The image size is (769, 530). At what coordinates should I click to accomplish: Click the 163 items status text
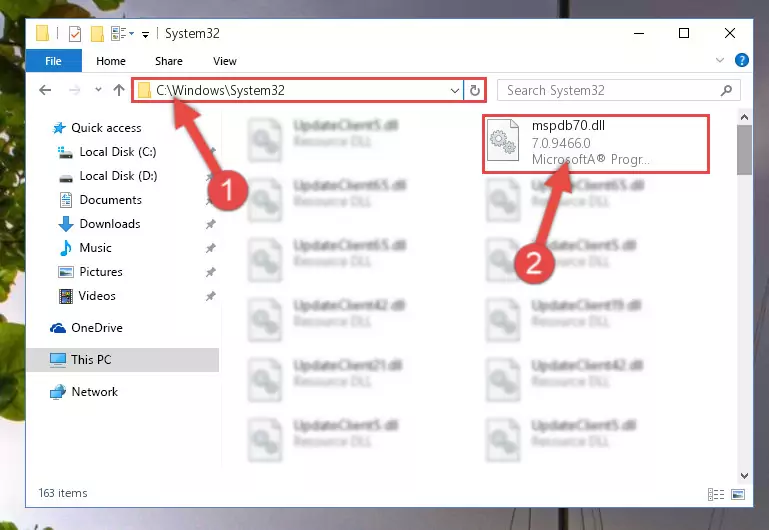[63, 493]
